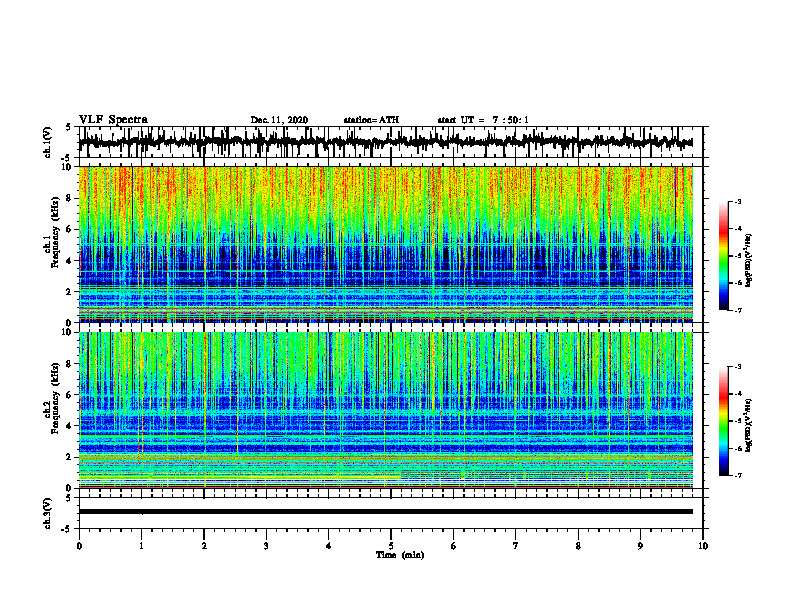The height and width of the screenshot is (612, 792).
Task: Click the '-3' value atop the ch.1 colorbar
Action: point(738,201)
